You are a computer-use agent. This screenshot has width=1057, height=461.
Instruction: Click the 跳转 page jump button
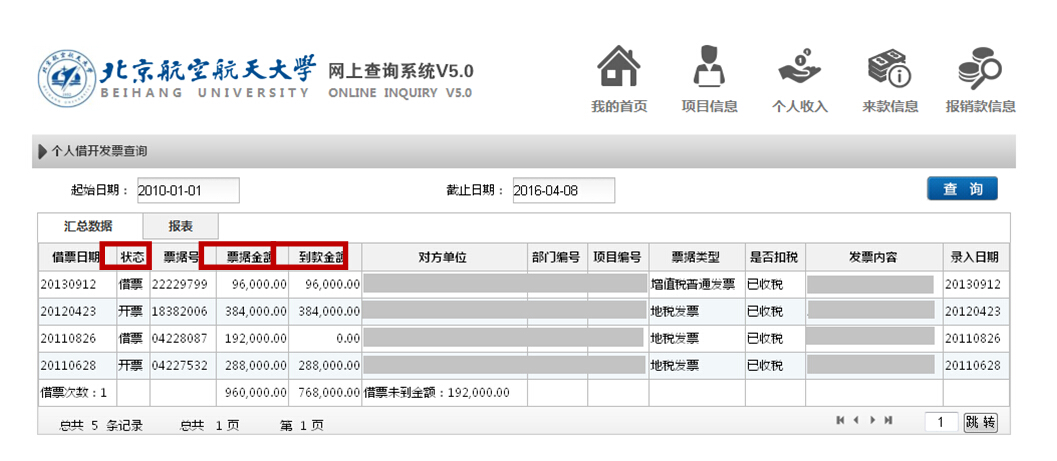point(980,423)
